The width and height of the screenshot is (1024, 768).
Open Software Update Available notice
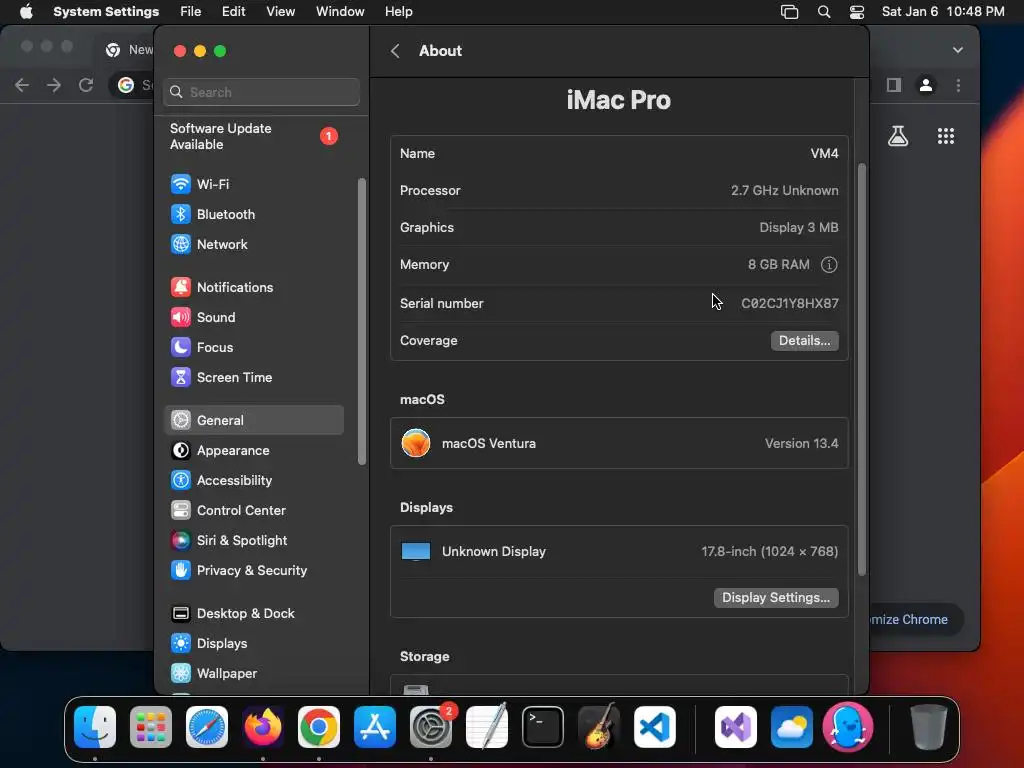pyautogui.click(x=254, y=136)
